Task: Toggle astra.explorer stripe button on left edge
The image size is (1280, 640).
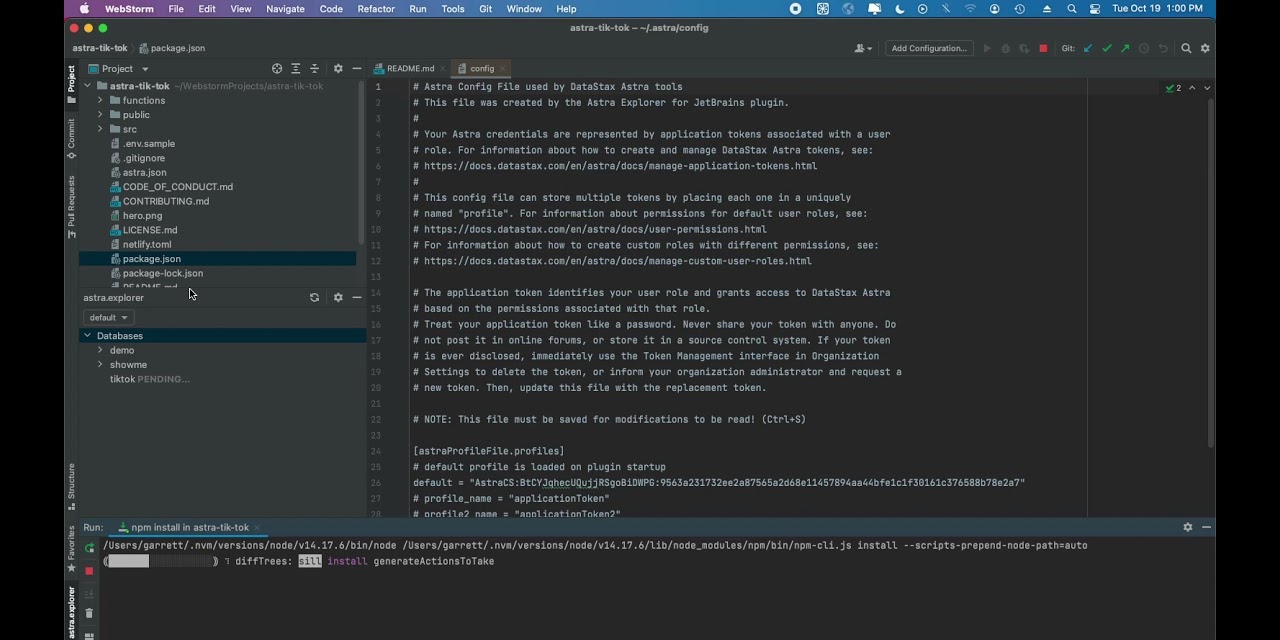Action: coord(71,612)
